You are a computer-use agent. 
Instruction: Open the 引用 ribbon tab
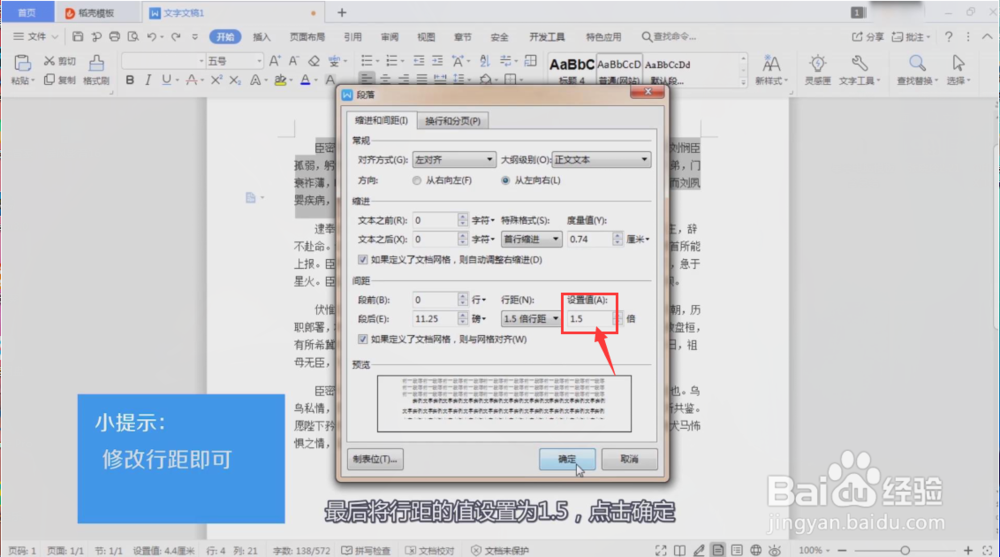(x=353, y=37)
